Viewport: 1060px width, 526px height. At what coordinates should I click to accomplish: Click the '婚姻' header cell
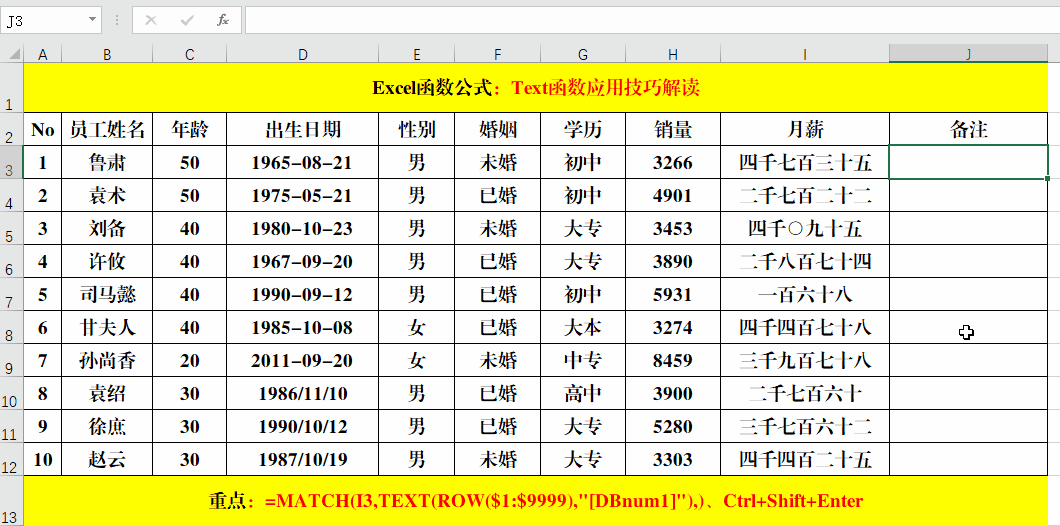pos(498,129)
